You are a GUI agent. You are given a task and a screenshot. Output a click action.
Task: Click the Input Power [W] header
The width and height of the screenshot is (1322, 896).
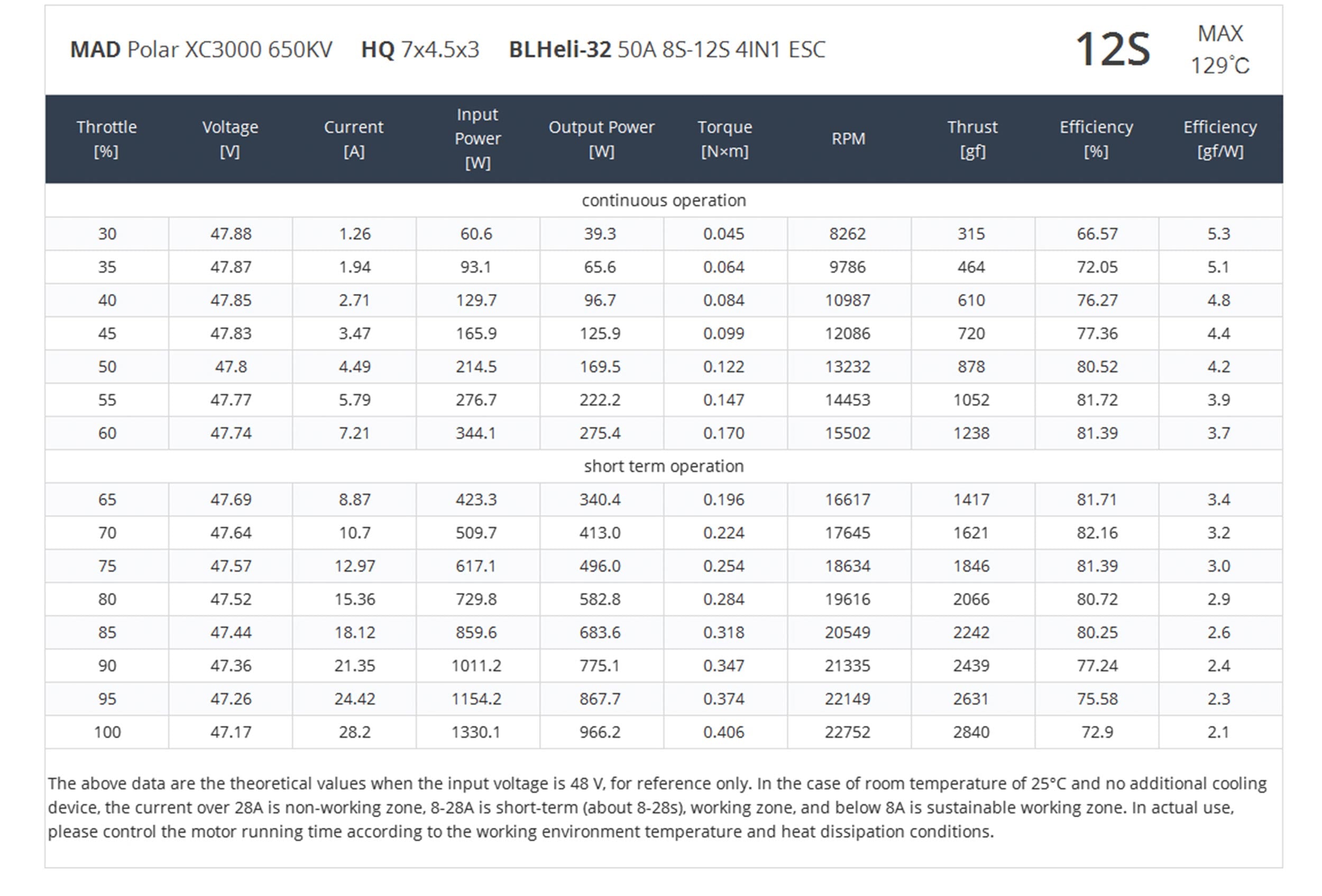tap(478, 138)
